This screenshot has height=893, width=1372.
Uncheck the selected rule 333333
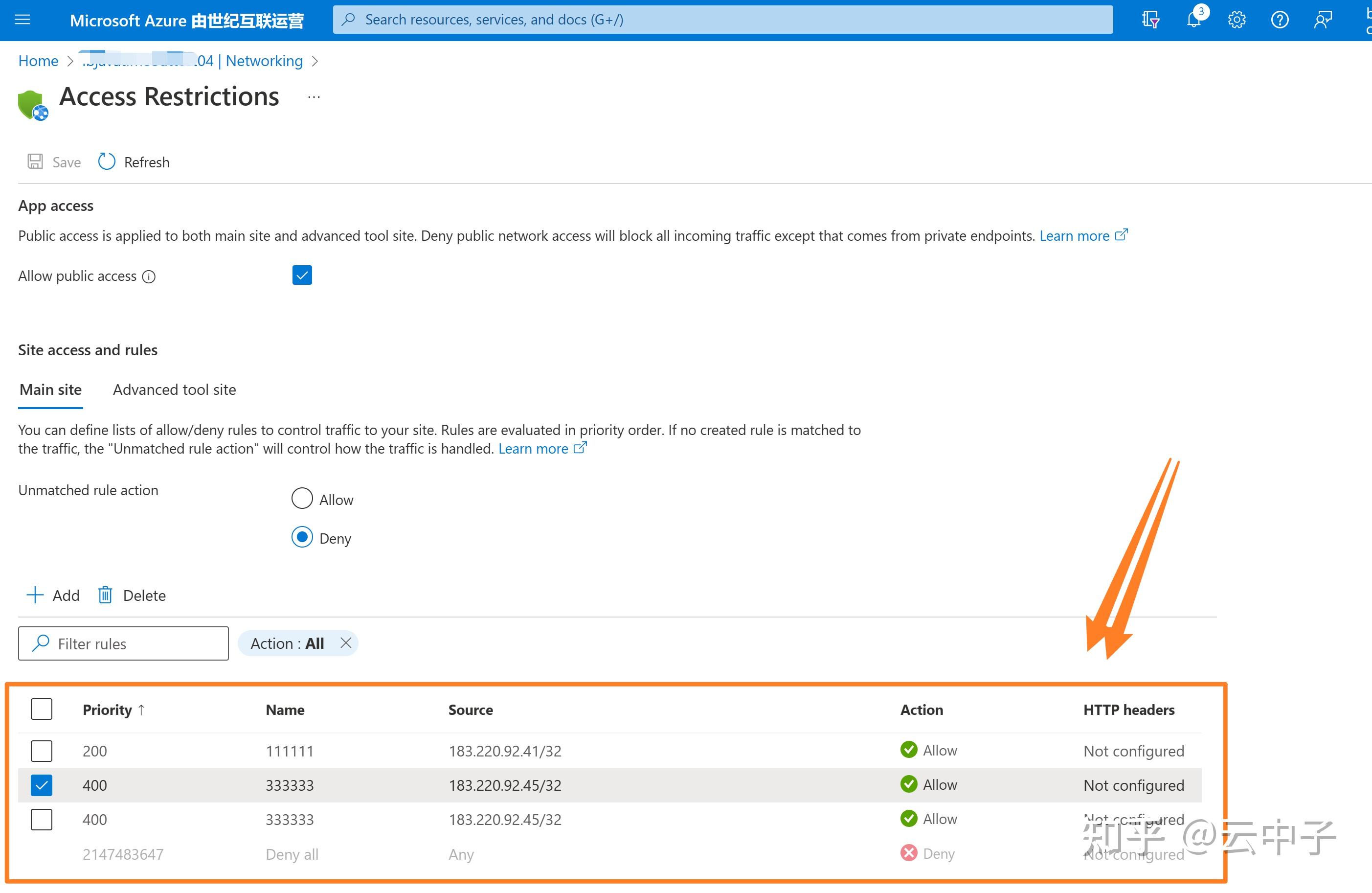click(x=41, y=784)
